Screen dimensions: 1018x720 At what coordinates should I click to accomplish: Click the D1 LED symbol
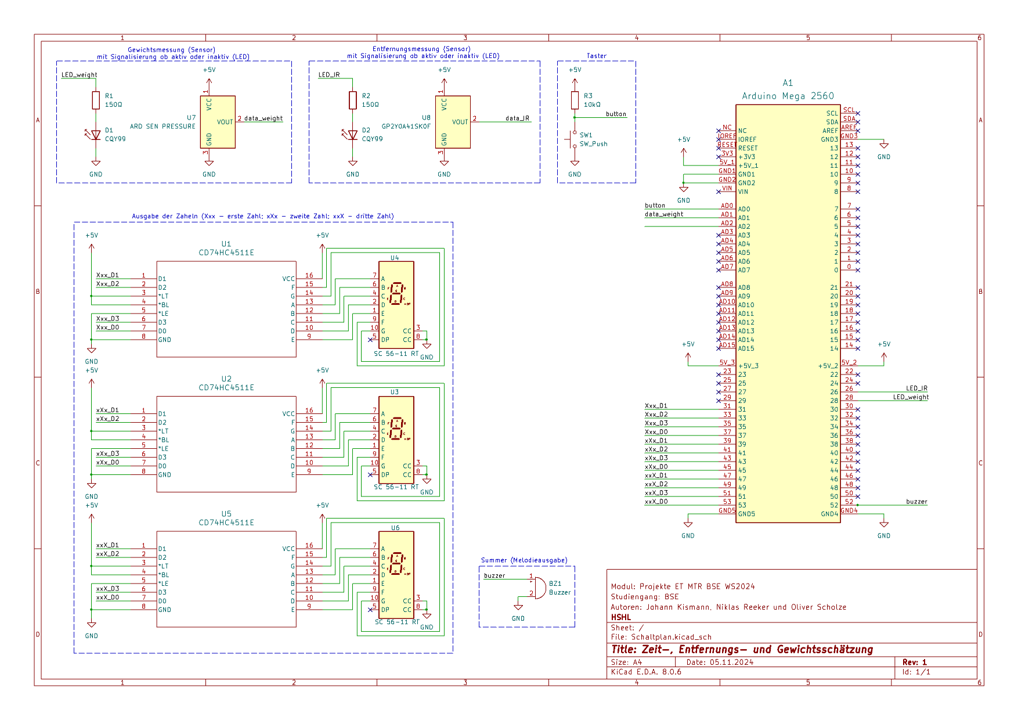(96, 132)
